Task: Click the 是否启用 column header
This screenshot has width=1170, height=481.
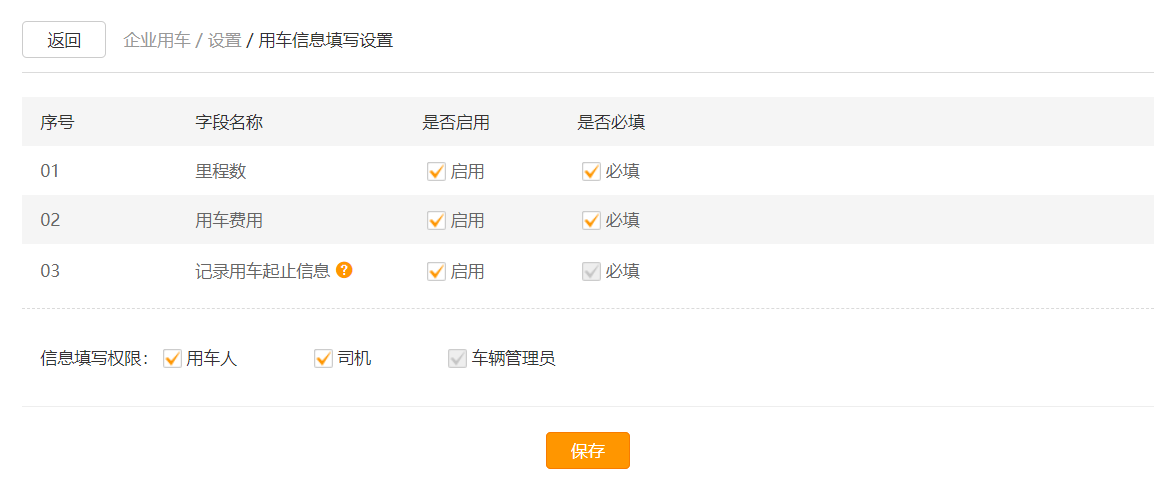Action: (x=456, y=122)
